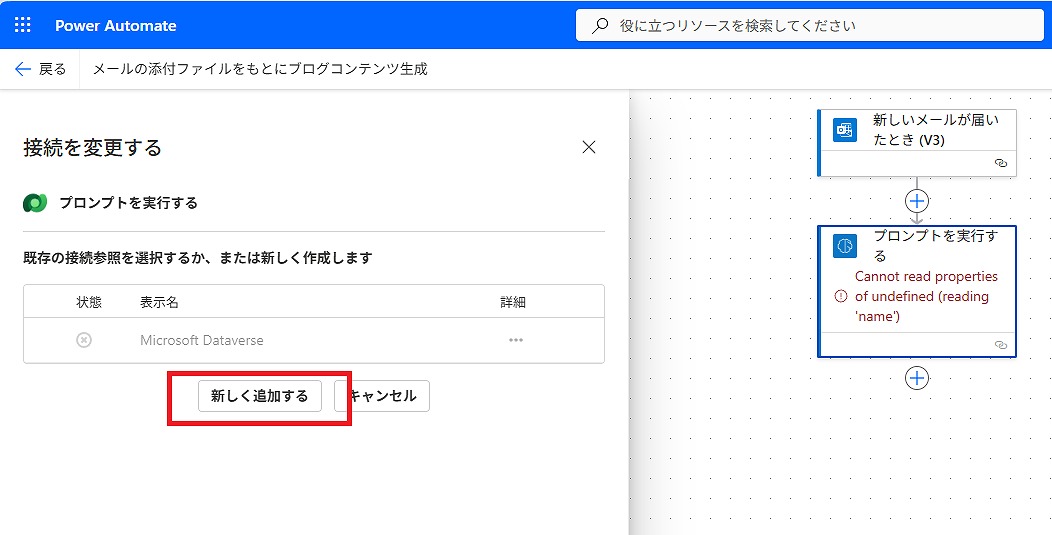Click the connection link icon on the prompt card
Viewport: 1052px width, 535px height.
1000,344
